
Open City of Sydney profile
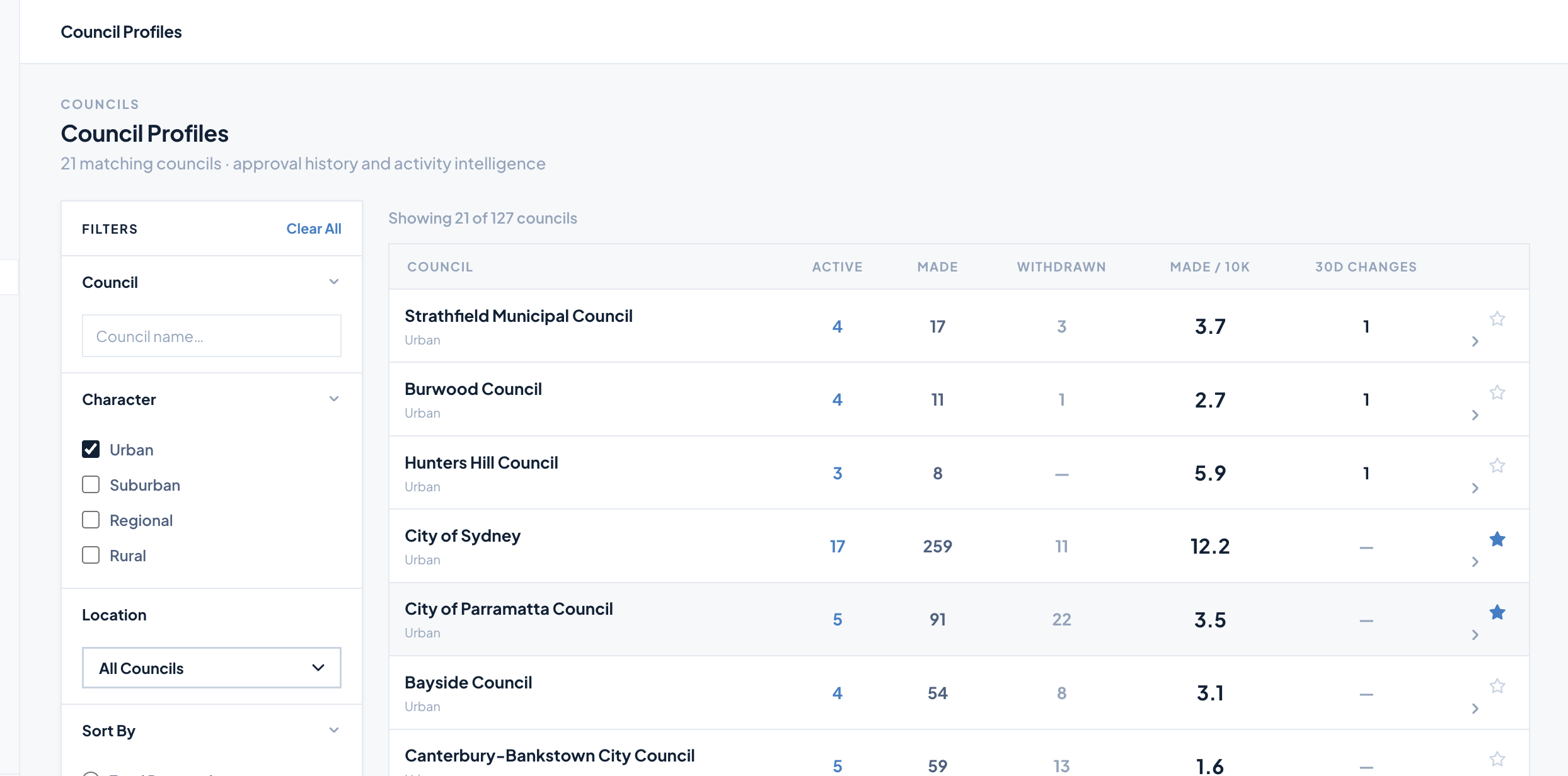point(463,536)
